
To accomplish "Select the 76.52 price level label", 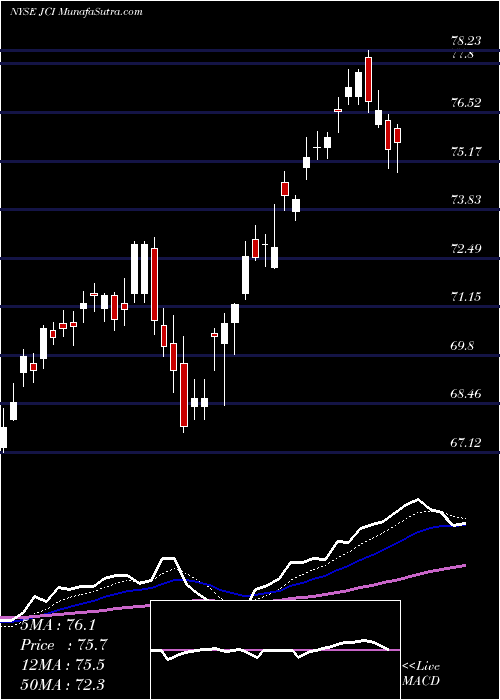I will (x=466, y=103).
